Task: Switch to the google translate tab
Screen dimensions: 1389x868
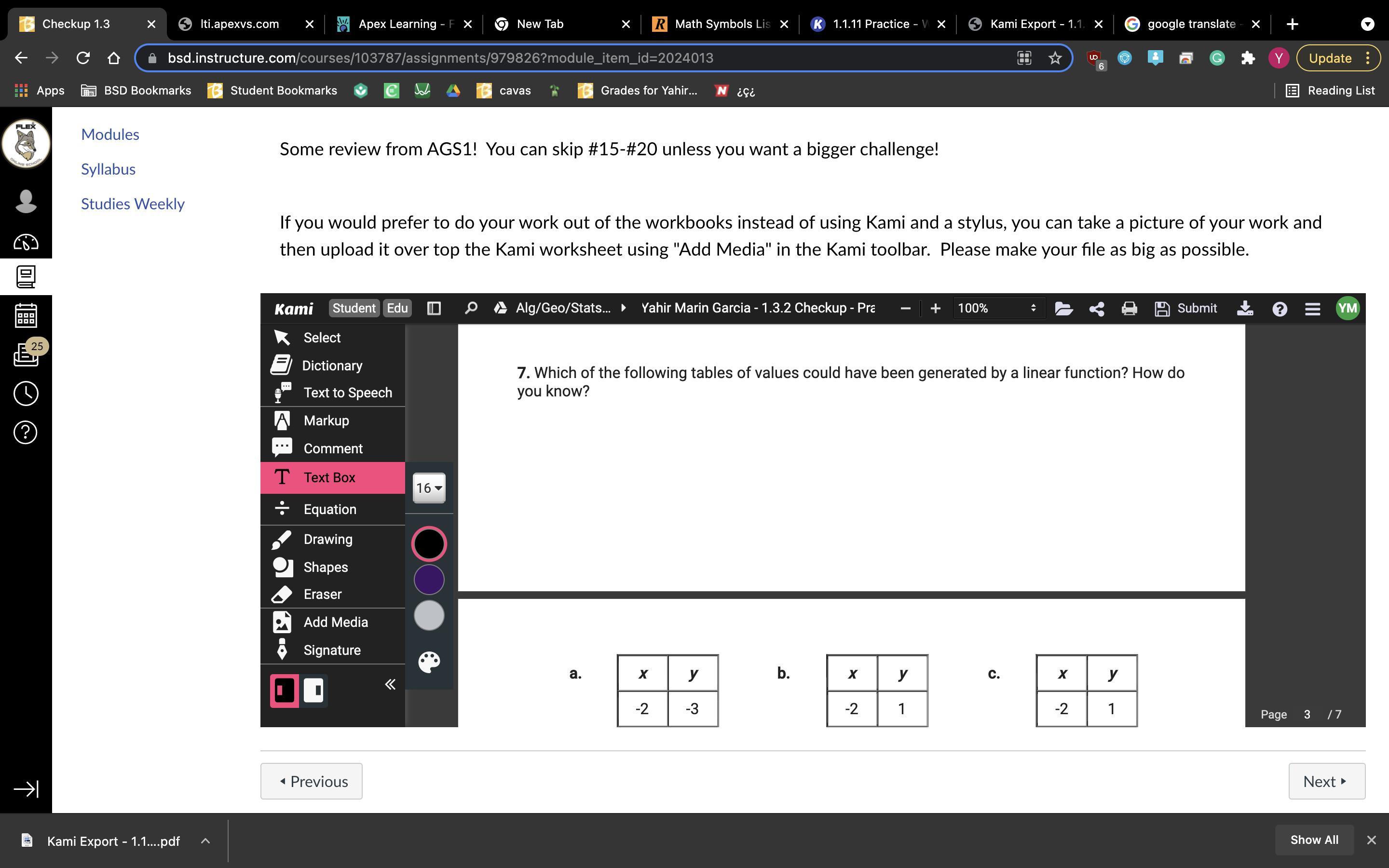Action: click(1190, 24)
